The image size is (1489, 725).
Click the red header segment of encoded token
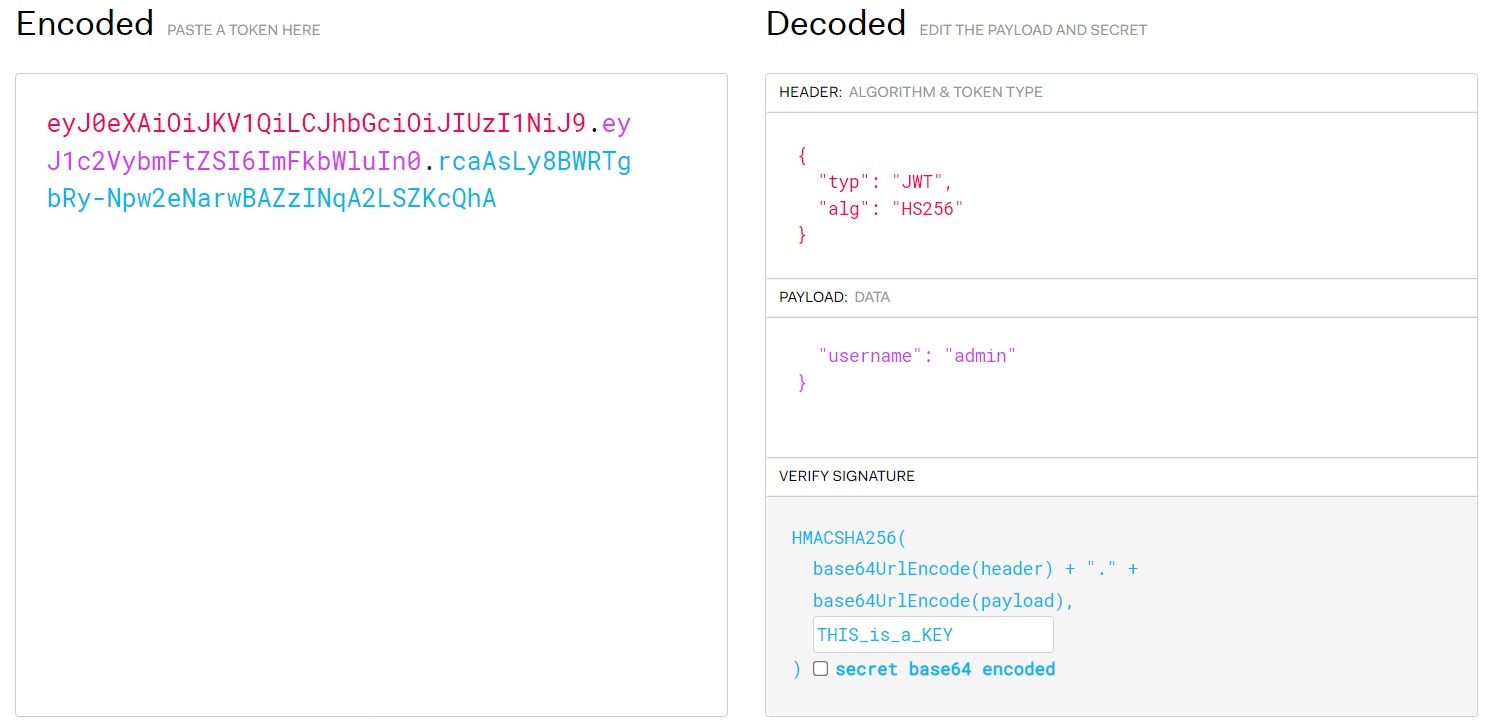[x=316, y=124]
